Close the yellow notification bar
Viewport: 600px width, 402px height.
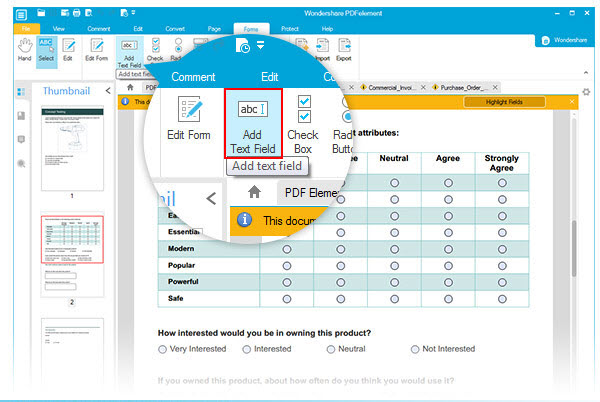pyautogui.click(x=573, y=102)
